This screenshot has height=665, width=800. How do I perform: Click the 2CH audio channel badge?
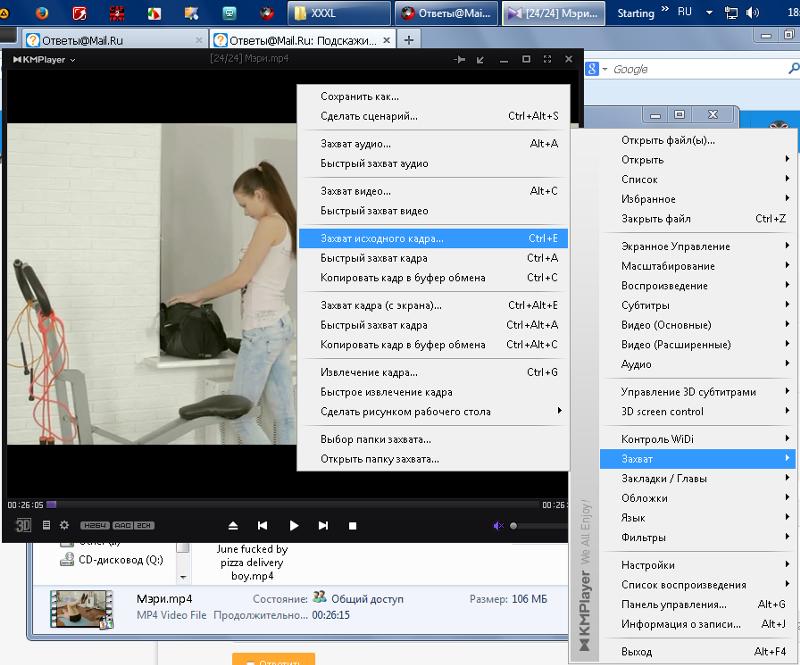pos(144,525)
